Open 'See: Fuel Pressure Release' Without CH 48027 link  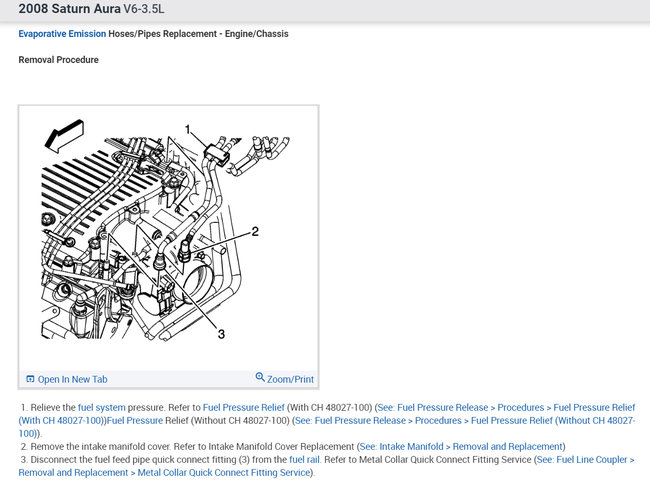(x=327, y=427)
